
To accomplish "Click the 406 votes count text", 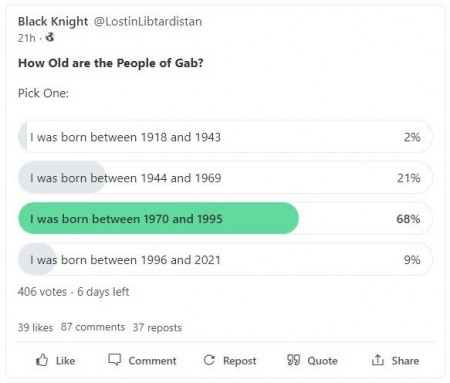I will pyautogui.click(x=42, y=292).
